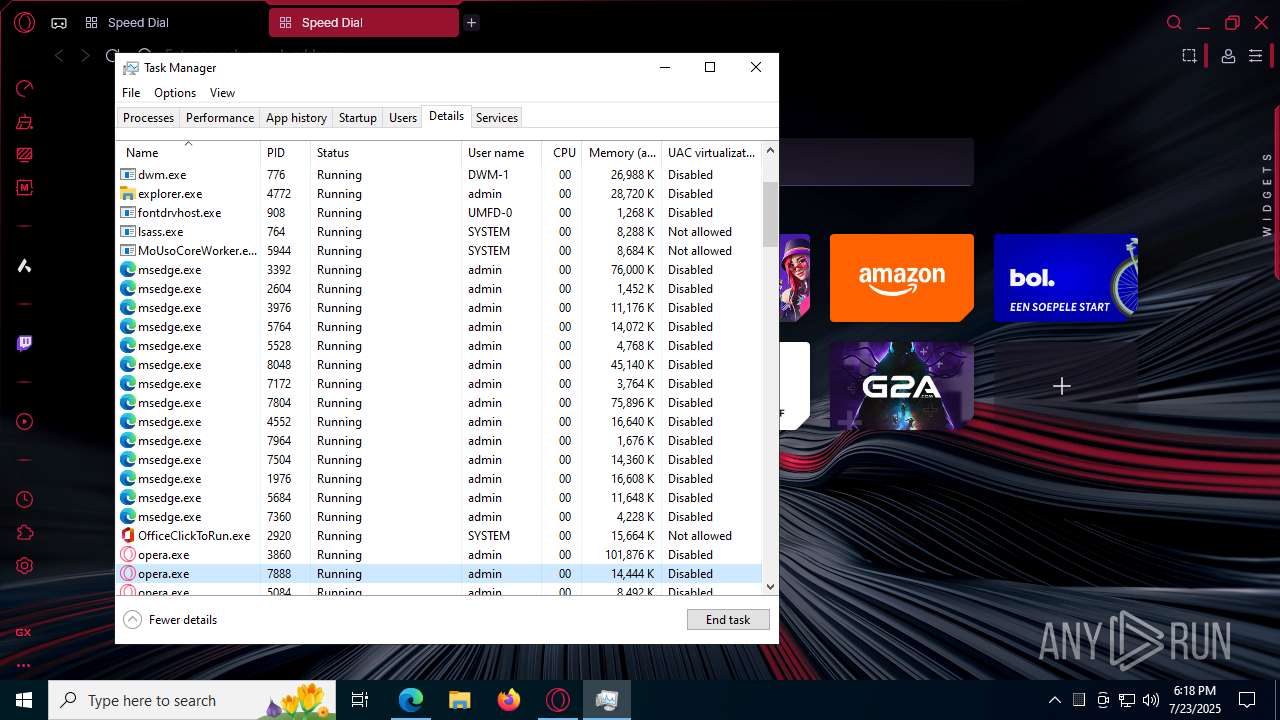Screen dimensions: 1280x720
Task: Click the Opera GX taskbar icon
Action: pos(558,700)
